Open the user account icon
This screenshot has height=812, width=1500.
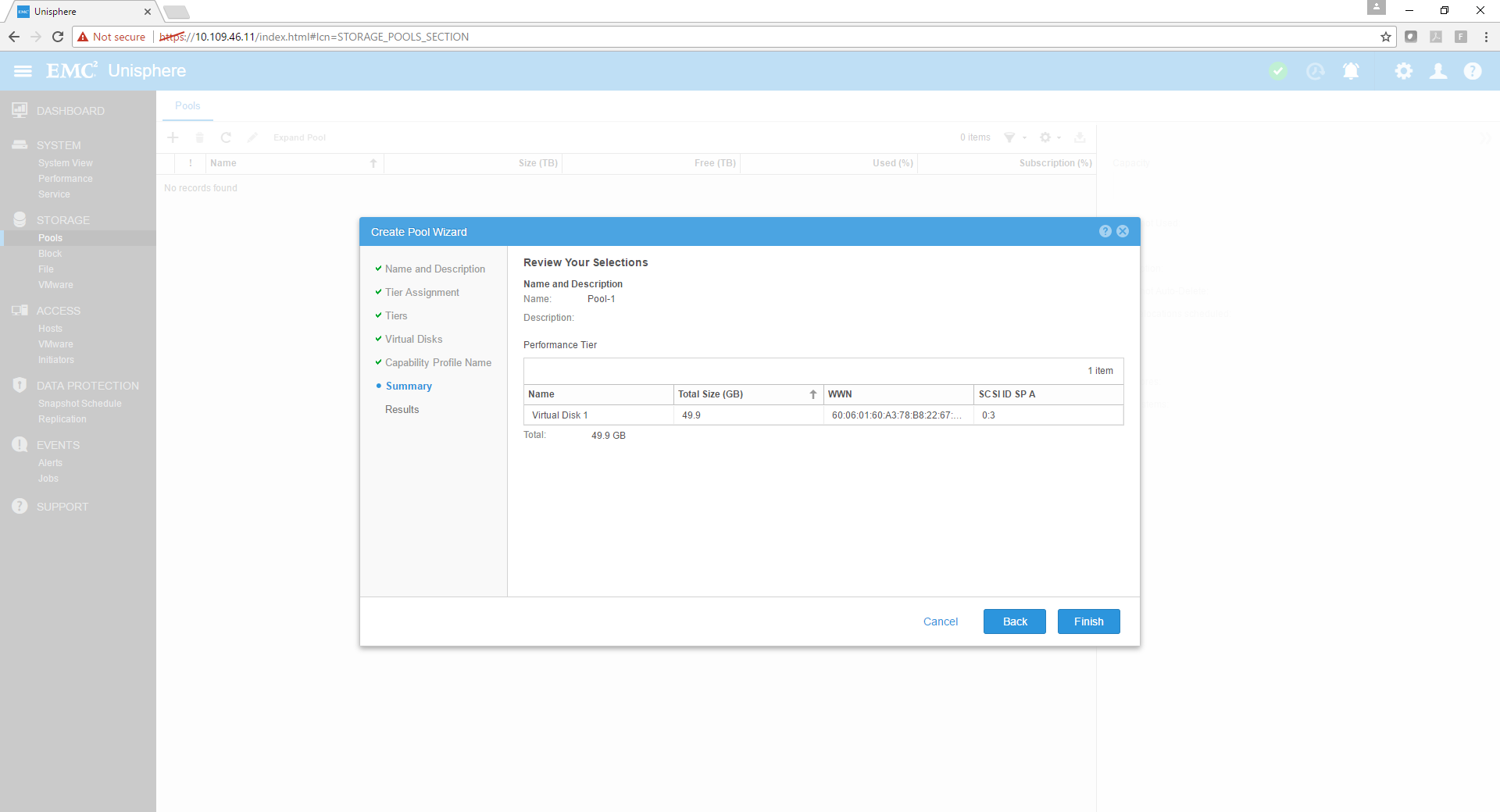pyautogui.click(x=1437, y=71)
